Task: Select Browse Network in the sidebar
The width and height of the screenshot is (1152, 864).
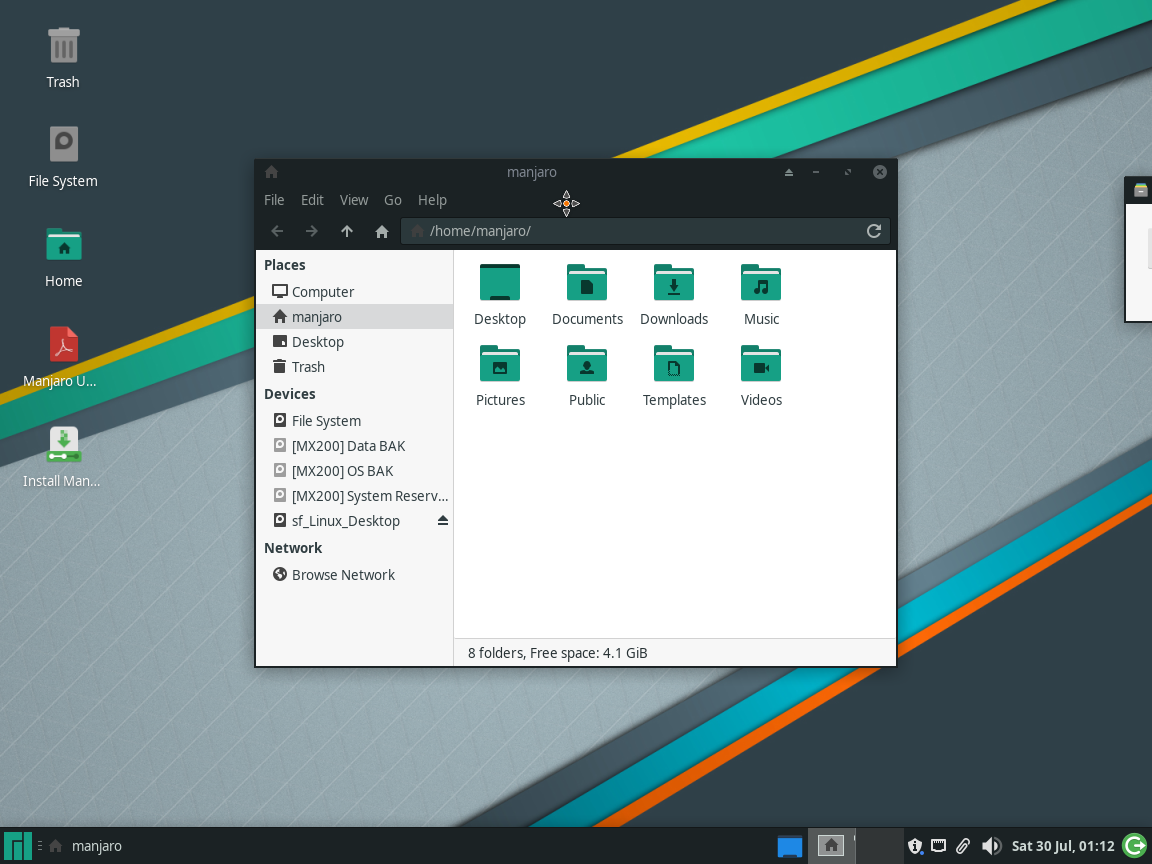Action: (354, 575)
